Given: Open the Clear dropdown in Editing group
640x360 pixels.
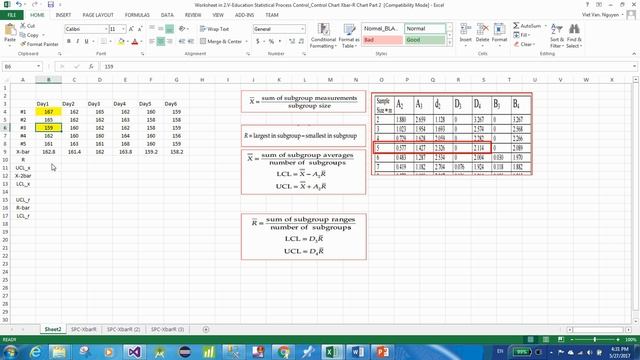Looking at the screenshot, I should 524,44.
